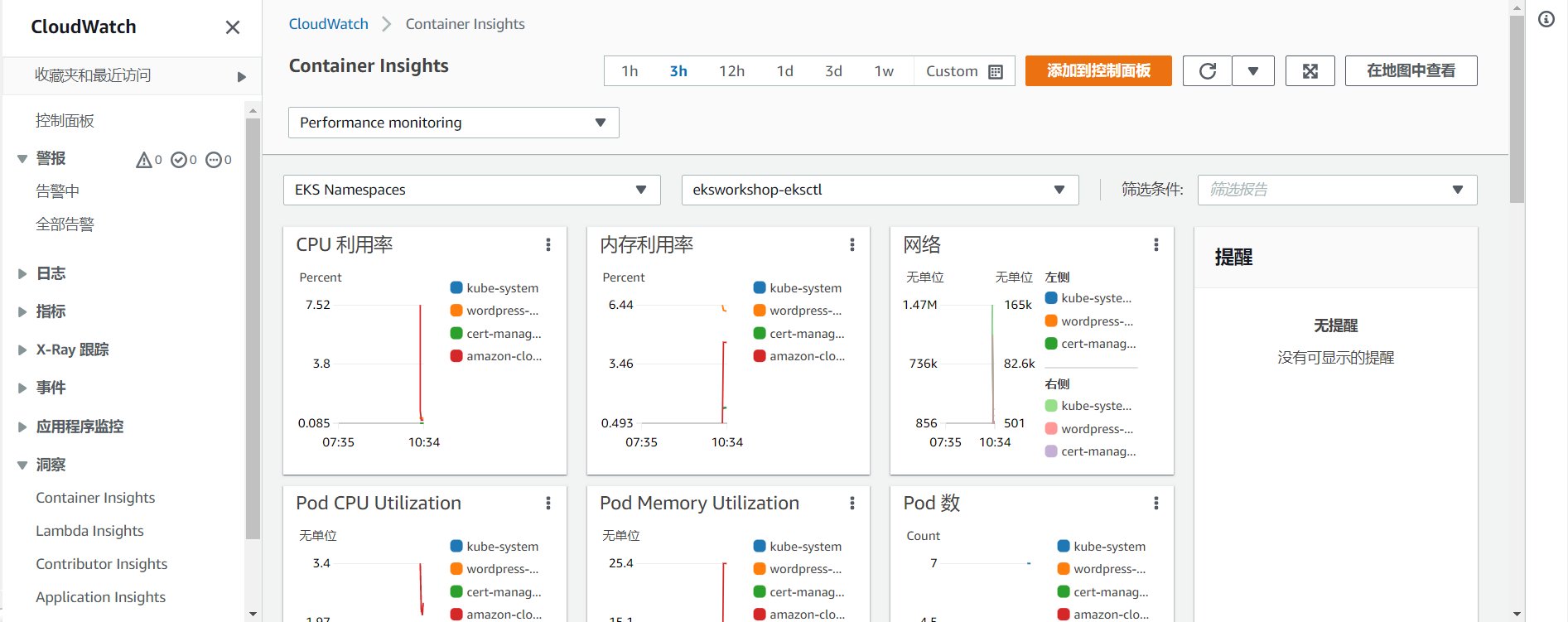The image size is (1568, 622).
Task: Open the Custom time range calendar icon
Action: click(x=996, y=72)
